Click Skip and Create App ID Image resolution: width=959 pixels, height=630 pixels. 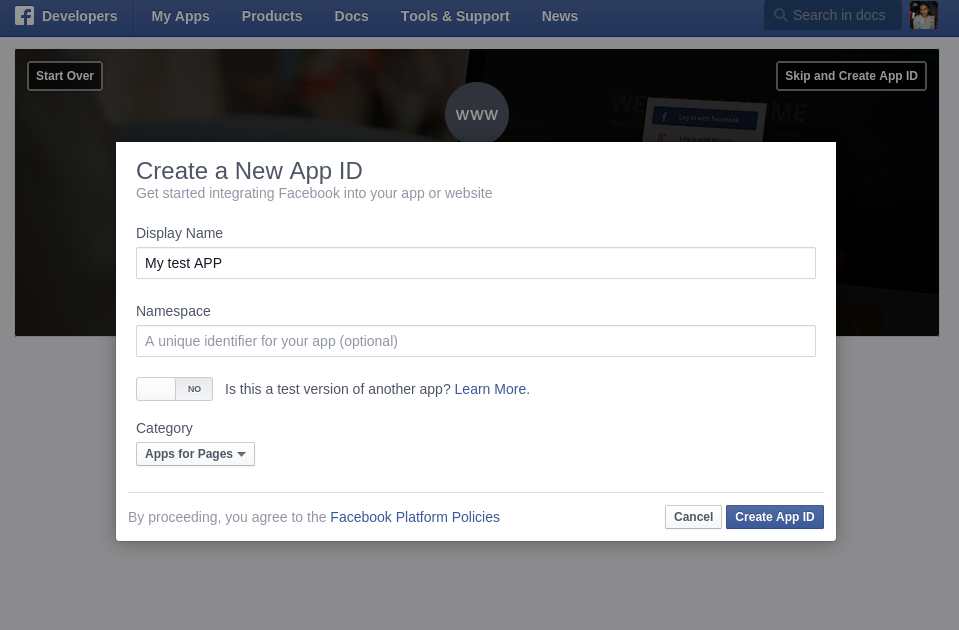tap(851, 76)
